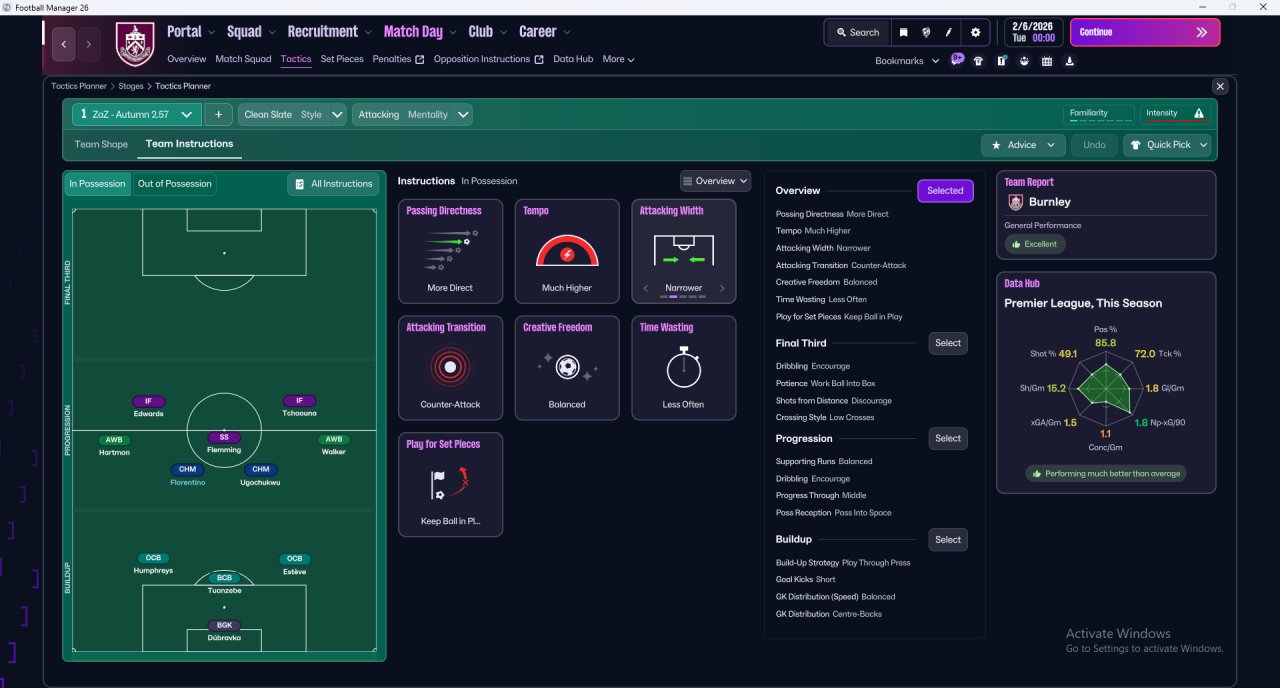Switch to the Team Shape tab
1280x688 pixels.
tap(101, 144)
